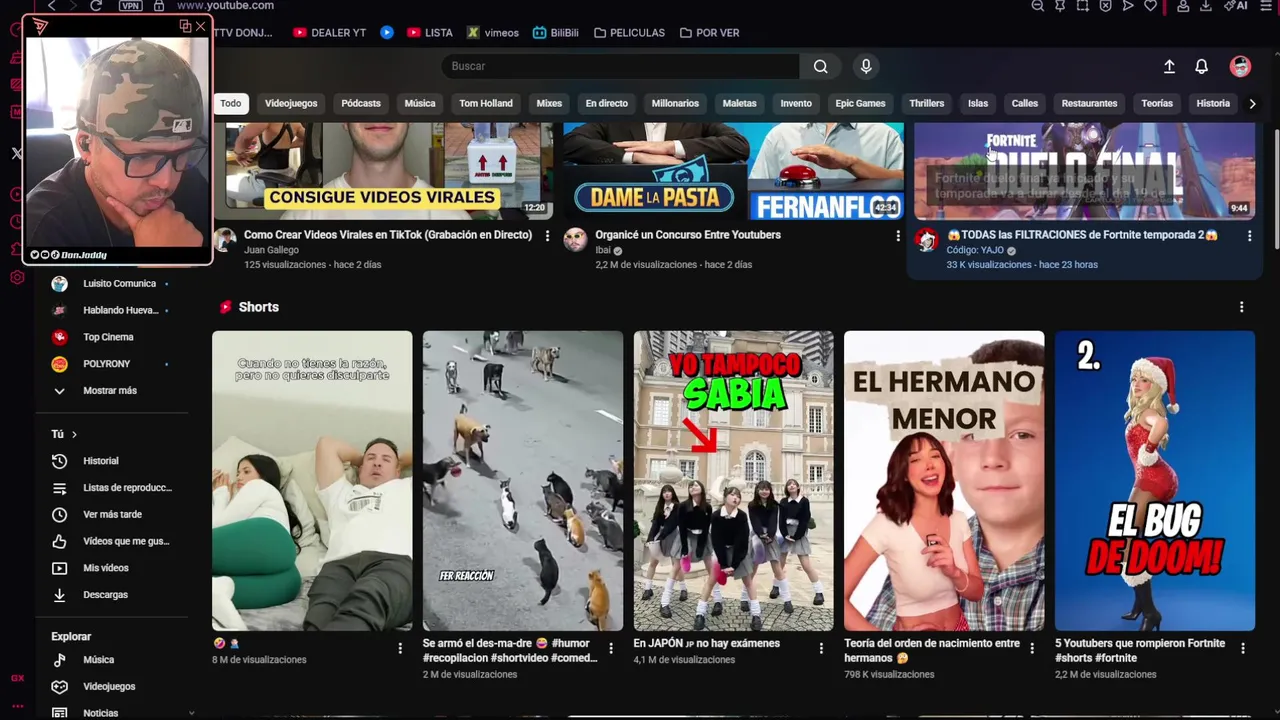Open the DEALER YT bookmark

[330, 32]
